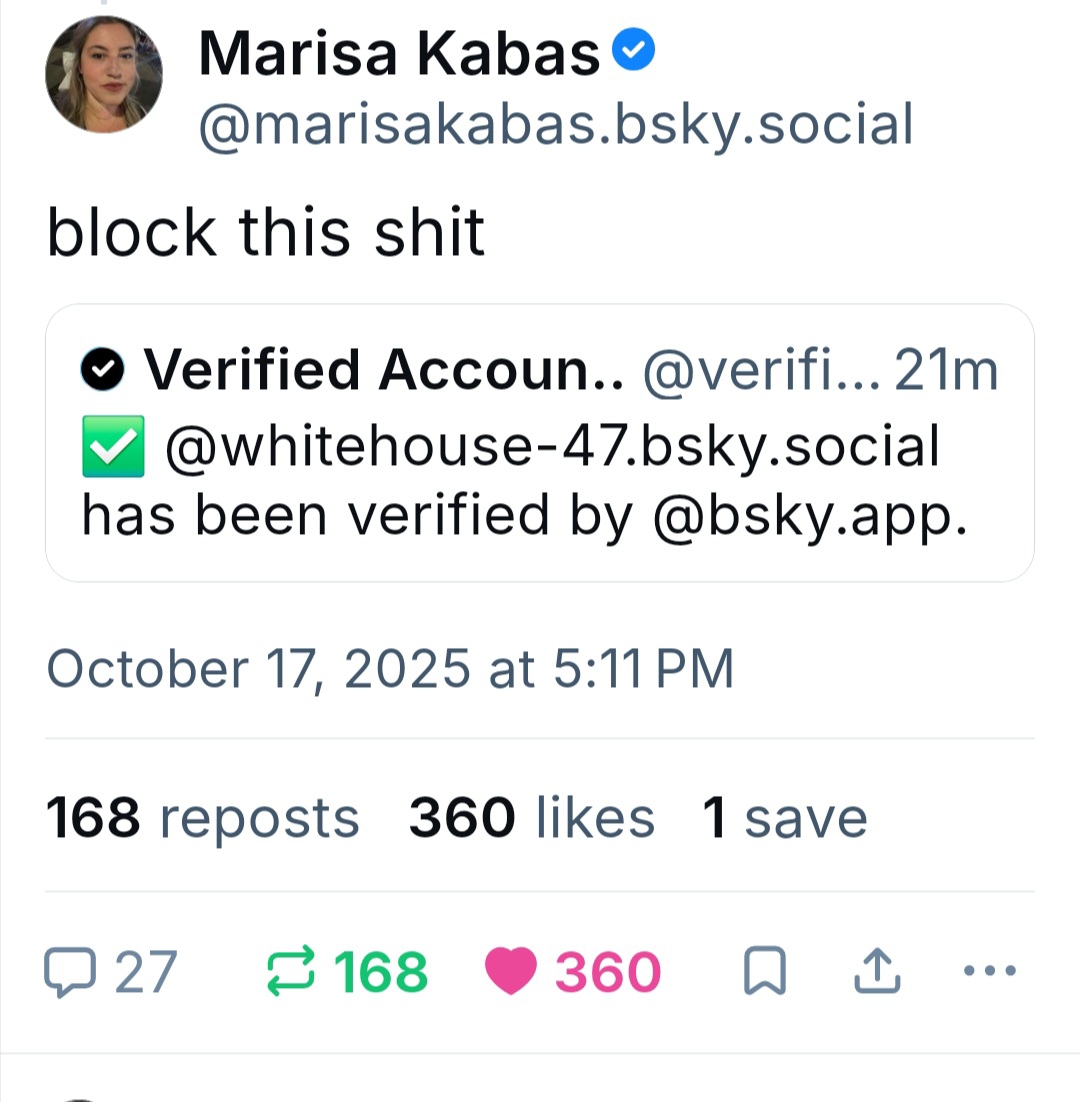Image resolution: width=1080 pixels, height=1102 pixels.
Task: Open the @marisakabas.bsky.social handle link
Action: (x=555, y=125)
